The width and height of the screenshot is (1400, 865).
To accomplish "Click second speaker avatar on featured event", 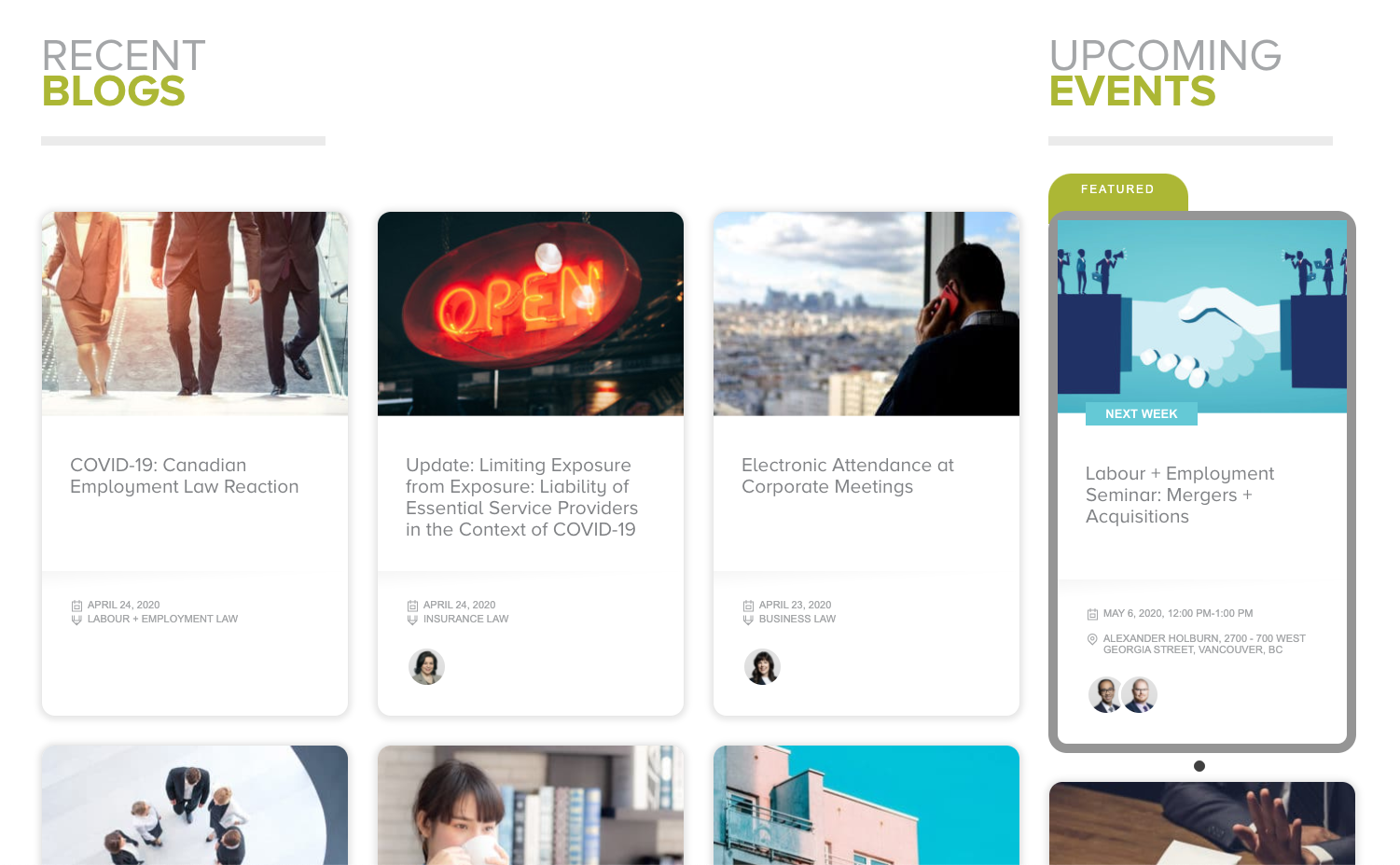I will (1140, 695).
